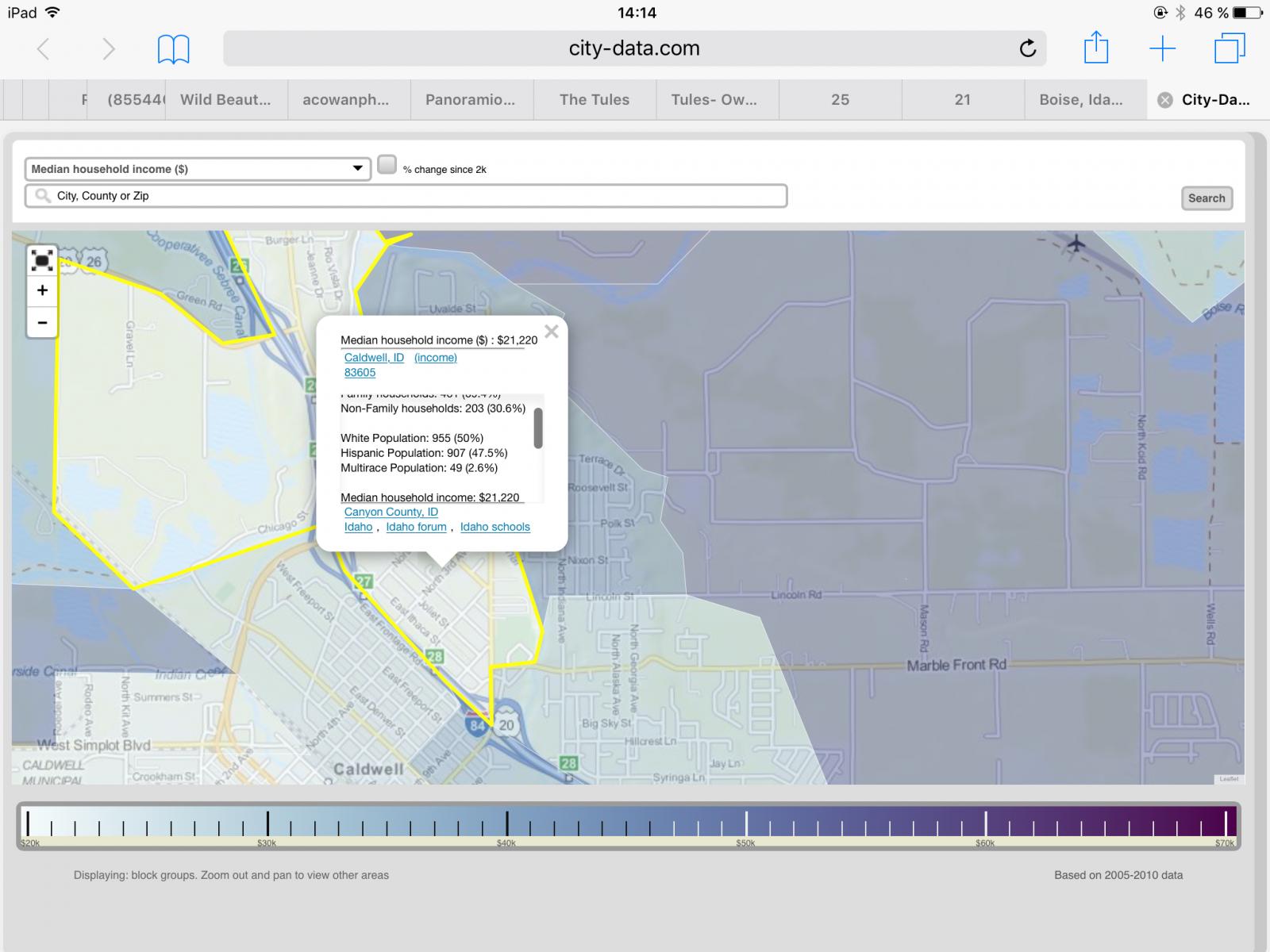Open the Canyon County, ID link
The width and height of the screenshot is (1270, 952).
391,512
